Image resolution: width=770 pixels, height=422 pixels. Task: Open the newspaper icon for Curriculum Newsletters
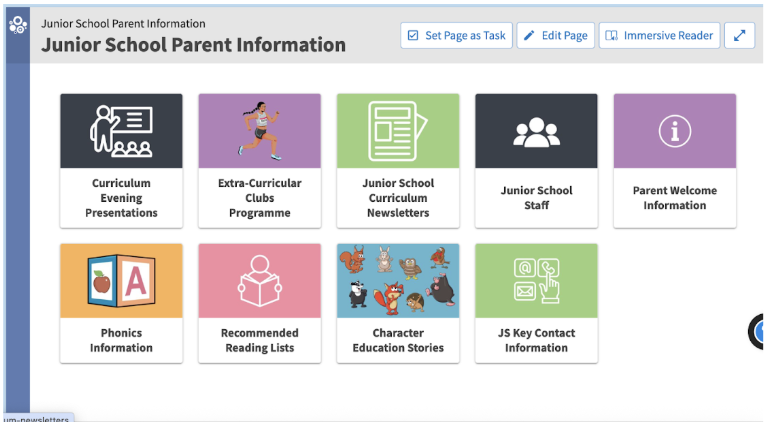click(x=398, y=131)
